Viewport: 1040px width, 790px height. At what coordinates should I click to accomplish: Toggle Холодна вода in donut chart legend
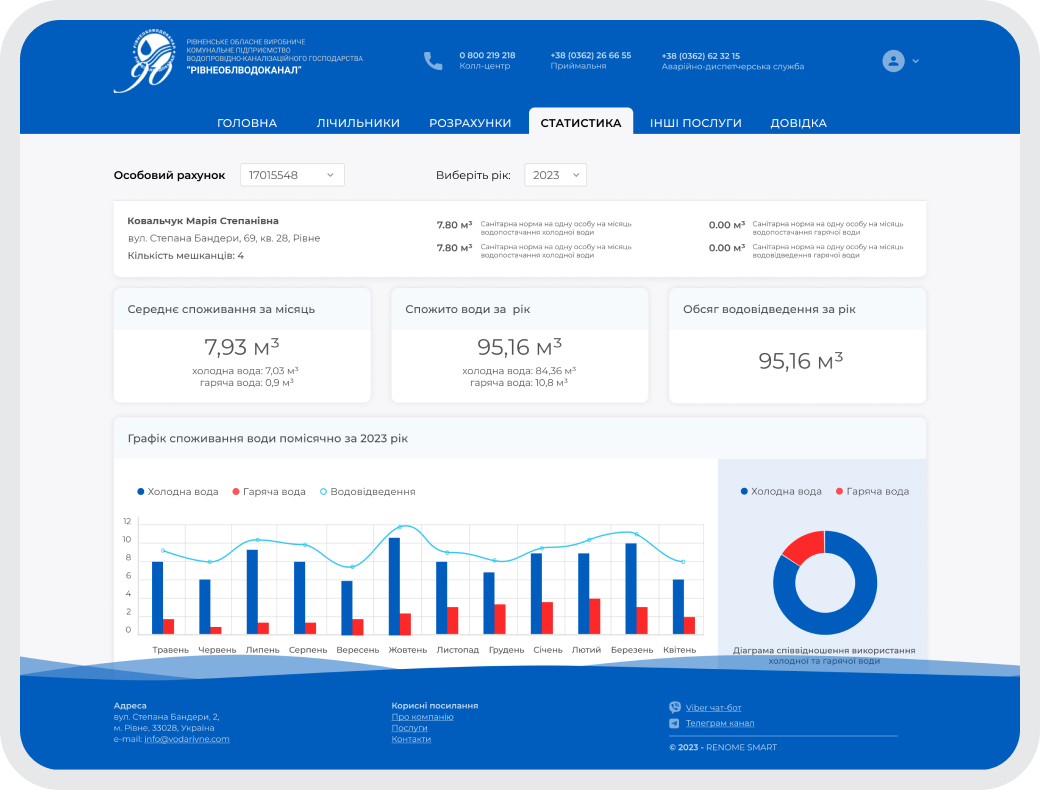tap(781, 492)
